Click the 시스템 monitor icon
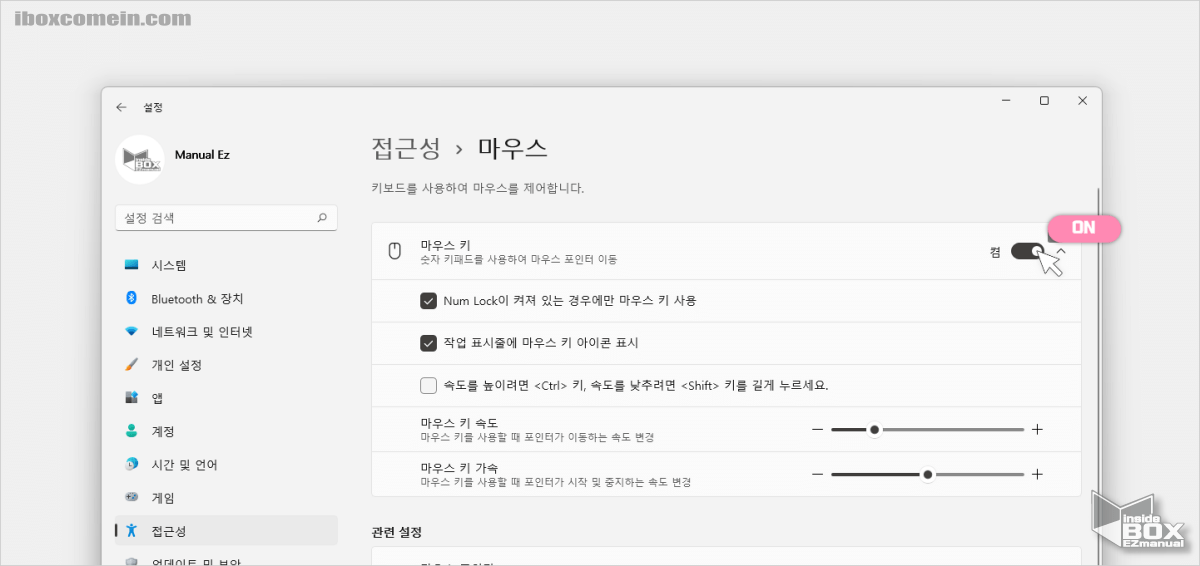This screenshot has height=566, width=1200. [x=131, y=265]
